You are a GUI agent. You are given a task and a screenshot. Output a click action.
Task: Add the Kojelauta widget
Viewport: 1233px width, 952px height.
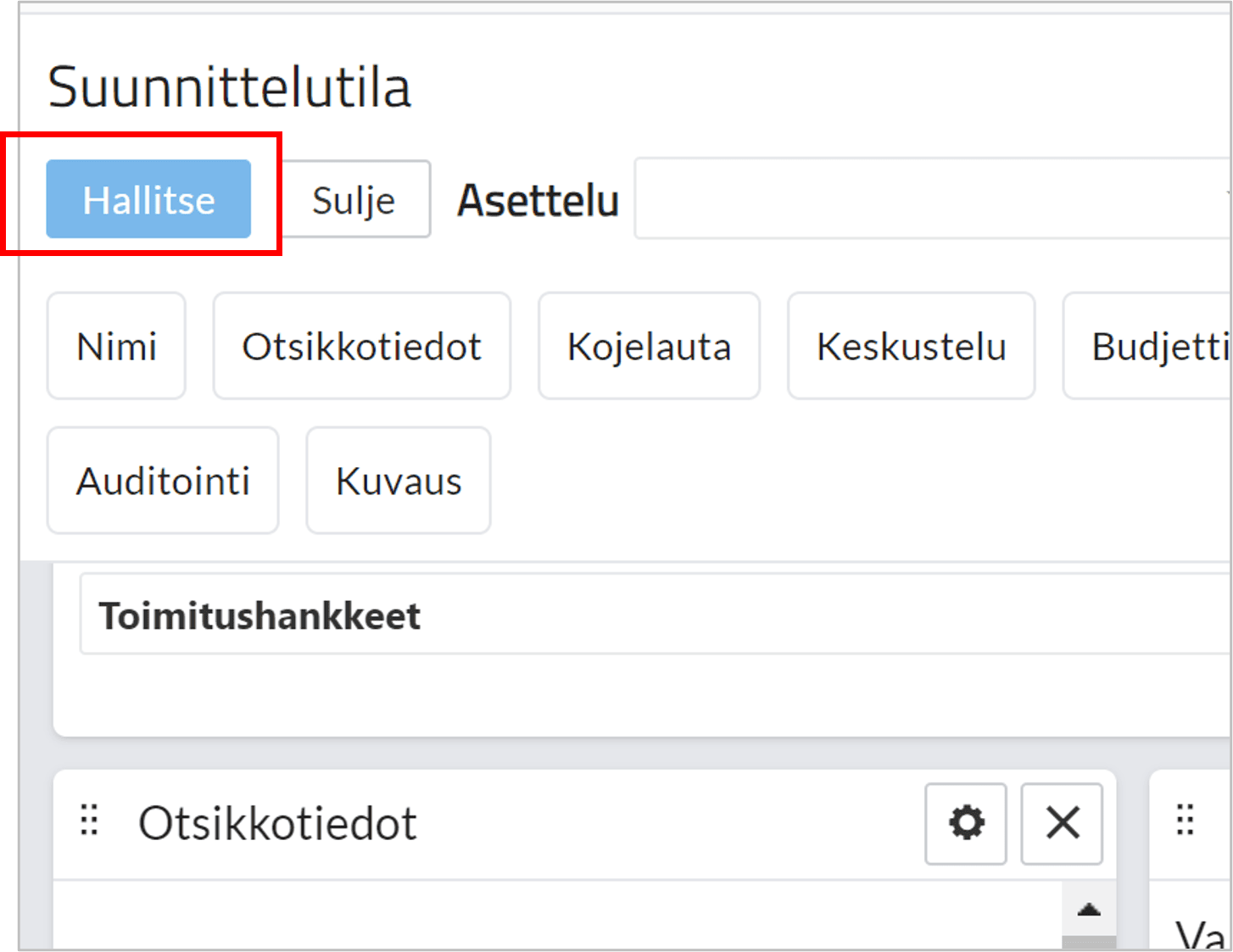click(649, 346)
